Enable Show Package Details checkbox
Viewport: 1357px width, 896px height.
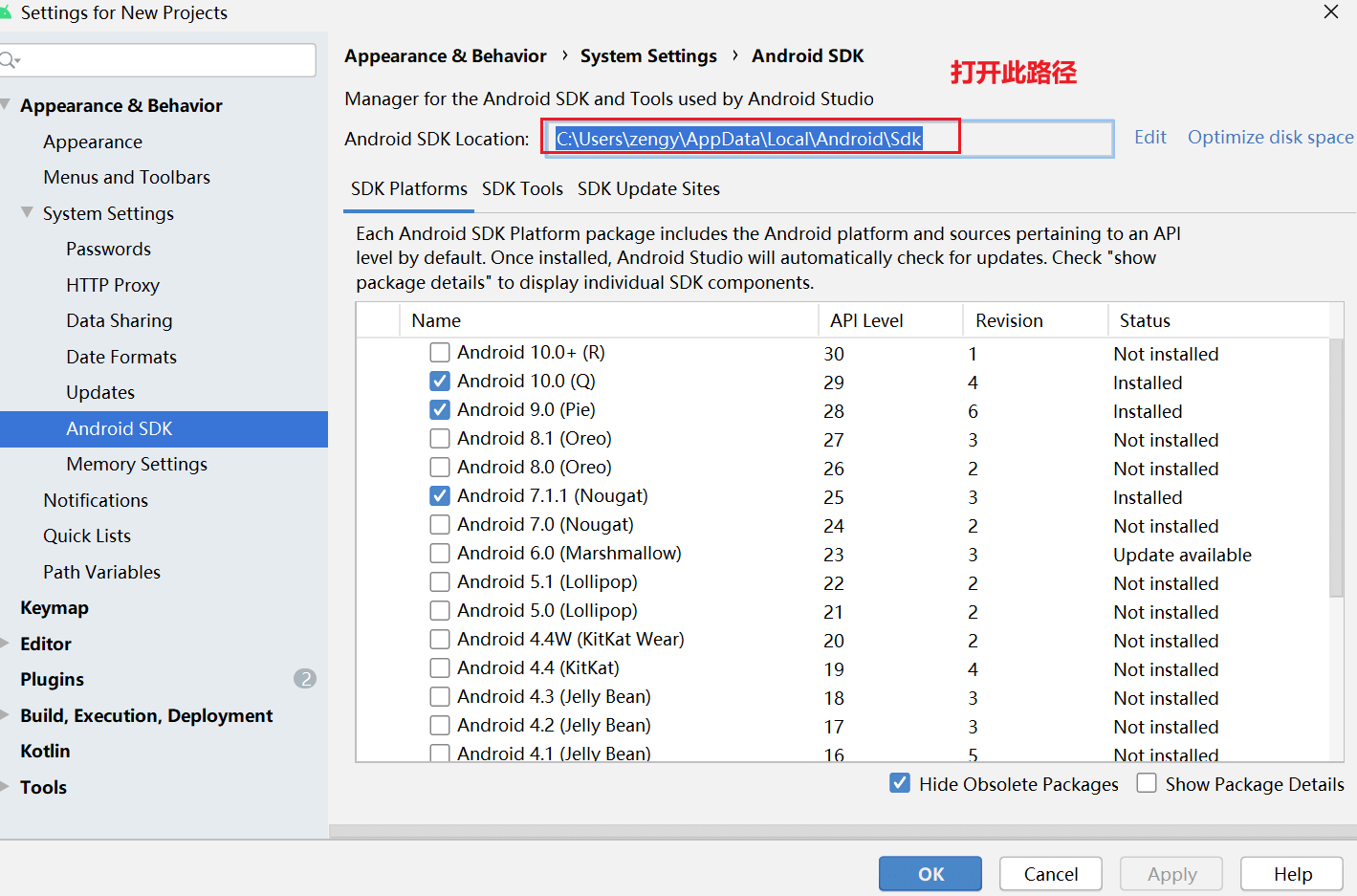pyautogui.click(x=1147, y=783)
